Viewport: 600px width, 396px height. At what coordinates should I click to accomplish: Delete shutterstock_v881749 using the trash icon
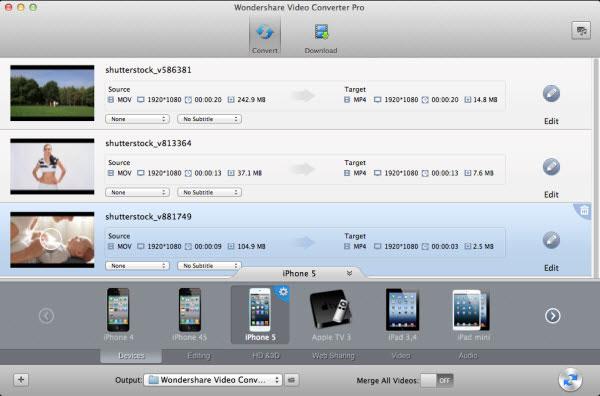[584, 210]
